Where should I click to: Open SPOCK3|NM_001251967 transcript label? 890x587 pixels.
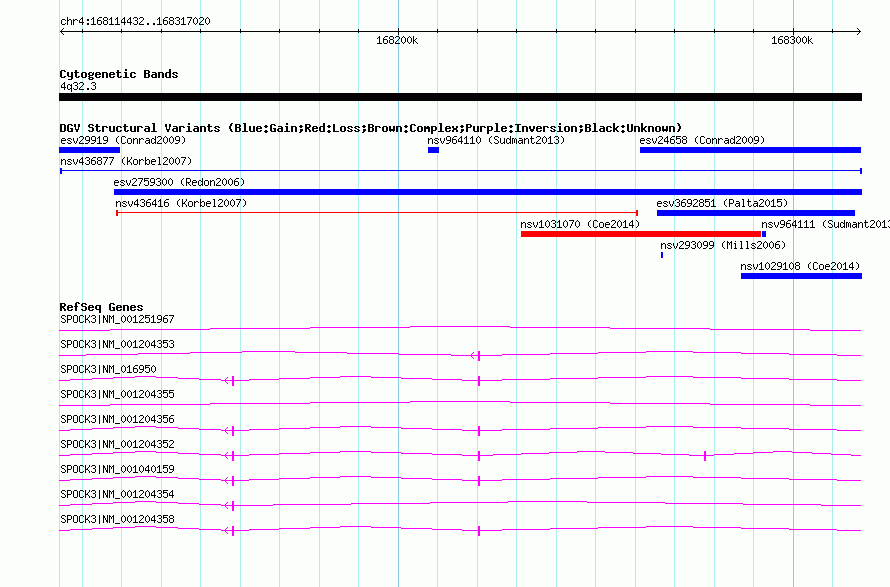pos(117,320)
